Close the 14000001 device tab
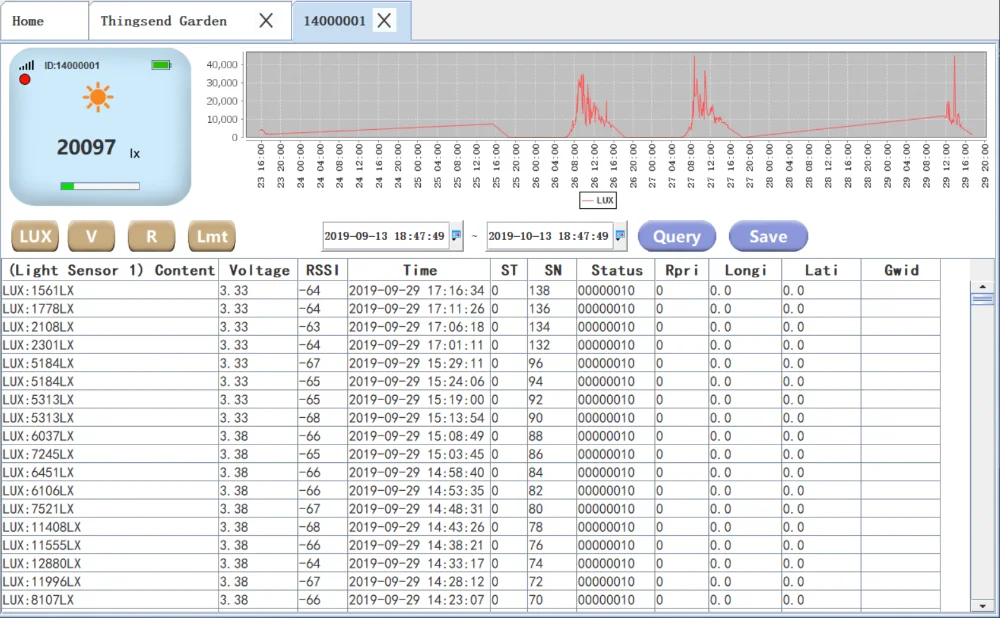The width and height of the screenshot is (1000, 618). coord(385,20)
